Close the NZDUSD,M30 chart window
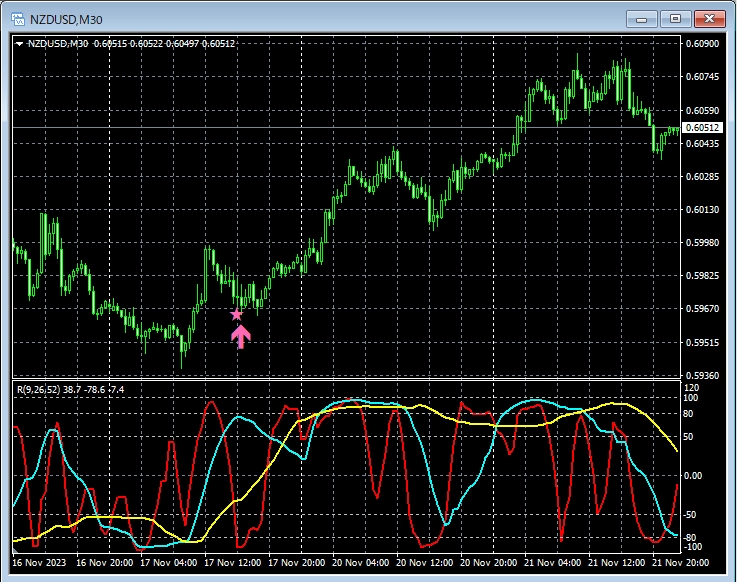Viewport: 738px width, 582px height. click(x=710, y=18)
